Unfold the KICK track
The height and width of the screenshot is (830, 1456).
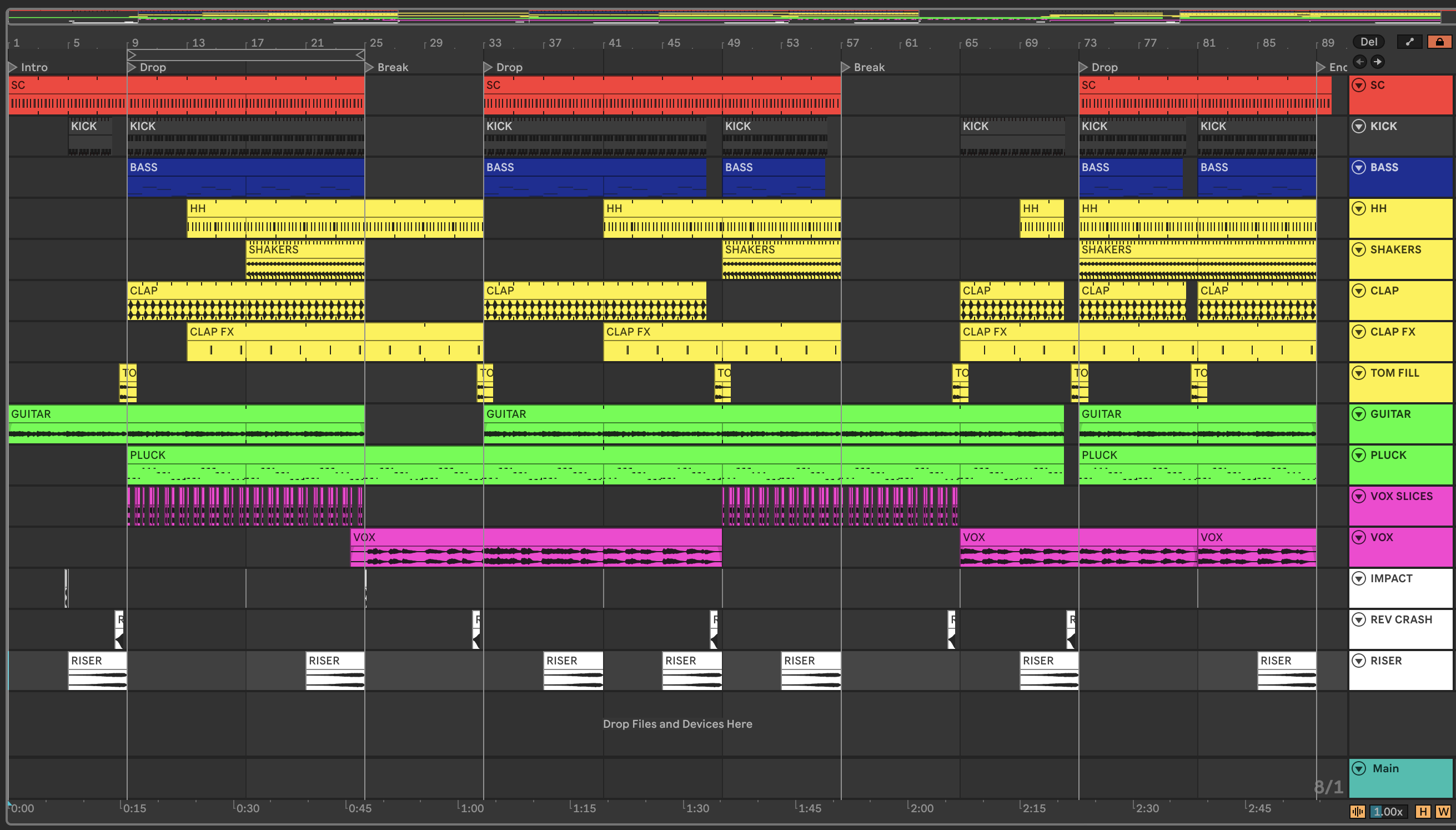tap(1359, 126)
